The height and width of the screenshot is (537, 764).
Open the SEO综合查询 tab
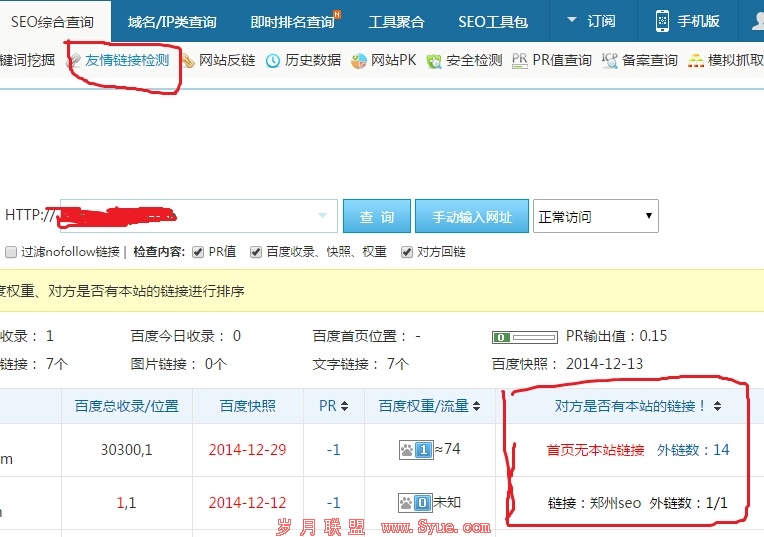(x=52, y=21)
